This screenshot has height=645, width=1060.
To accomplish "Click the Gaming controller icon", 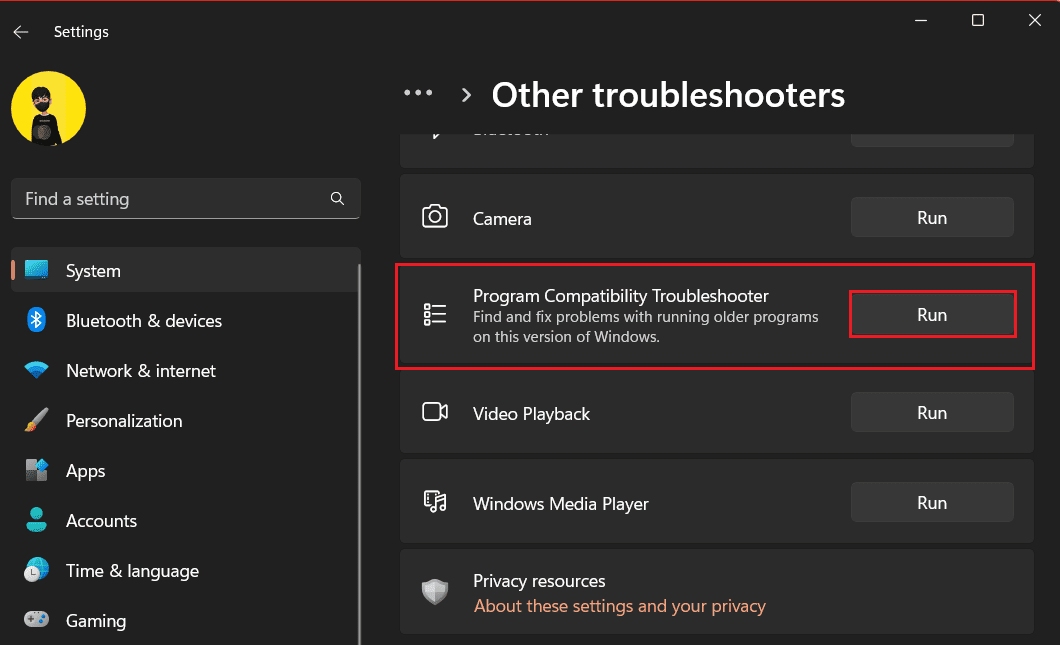I will (x=37, y=619).
